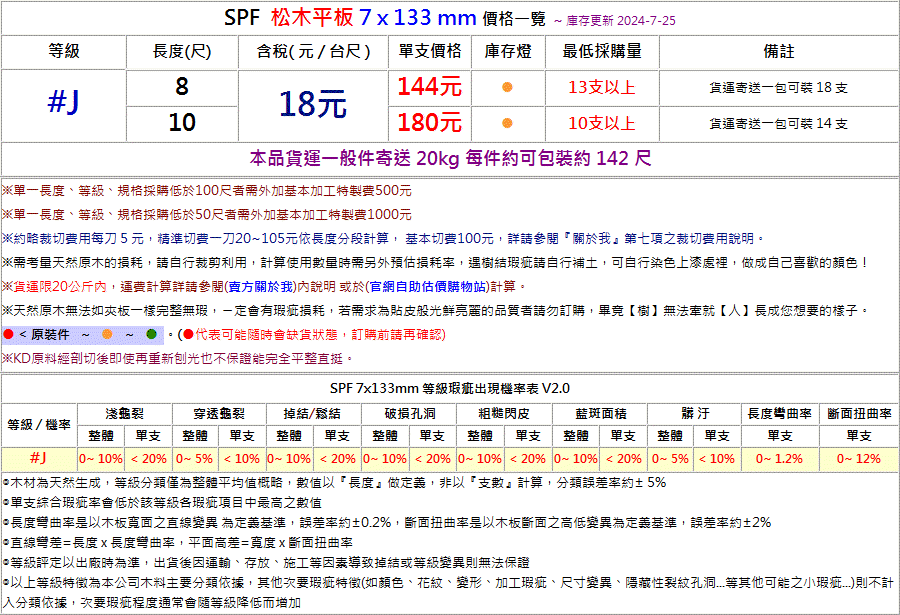
Task: Select the 單支價格 column header
Action: pyautogui.click(x=430, y=51)
